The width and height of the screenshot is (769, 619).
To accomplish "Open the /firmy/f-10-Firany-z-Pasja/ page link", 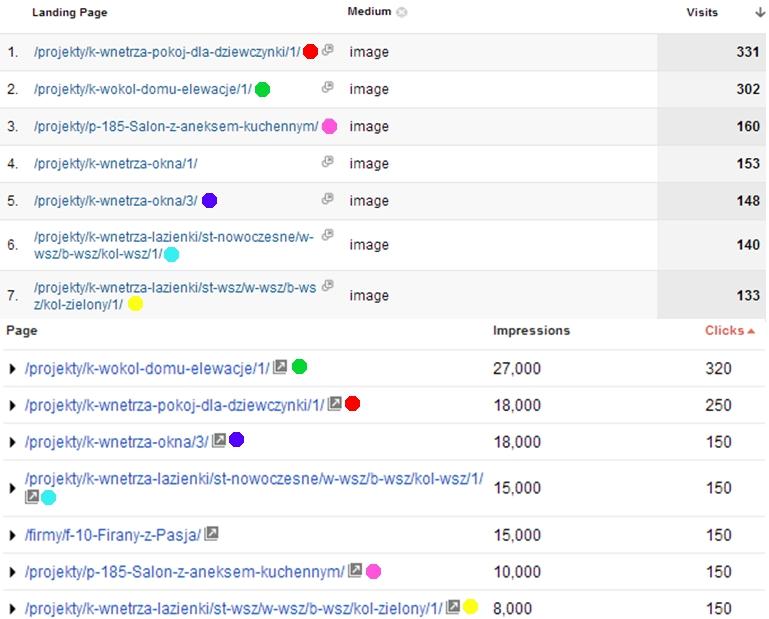I will [112, 535].
